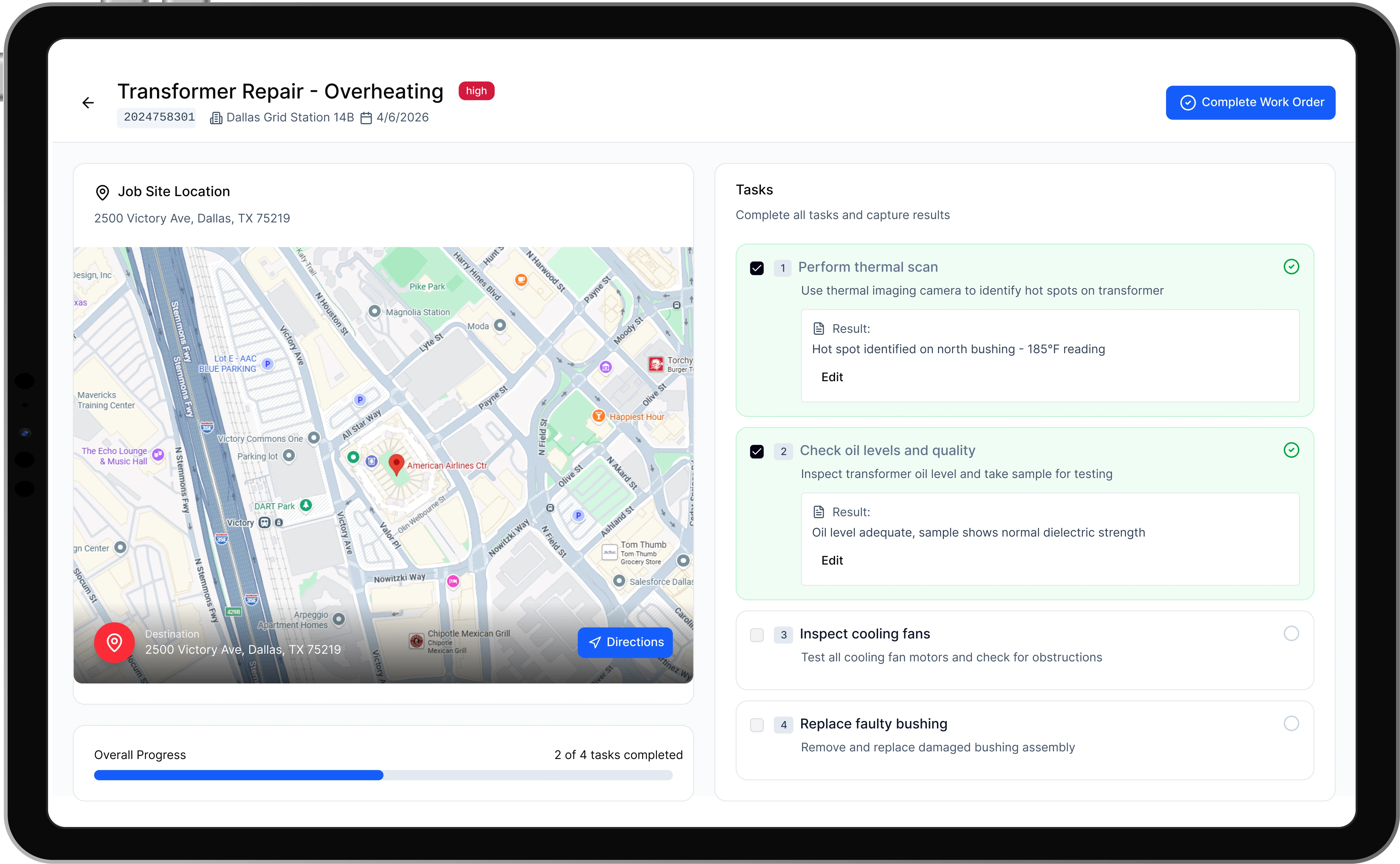This screenshot has height=864, width=1400.
Task: Click the Arpeggio Apartment Homes marker
Action: pyautogui.click(x=339, y=619)
